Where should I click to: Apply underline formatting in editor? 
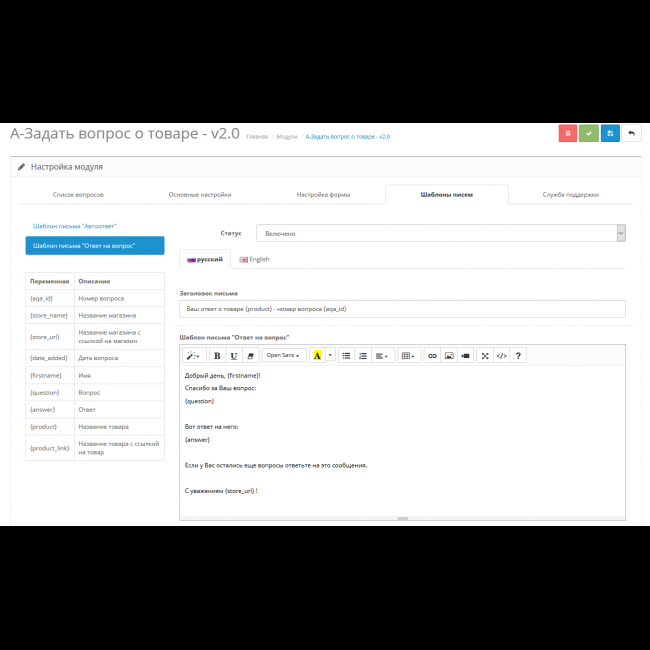click(x=233, y=355)
